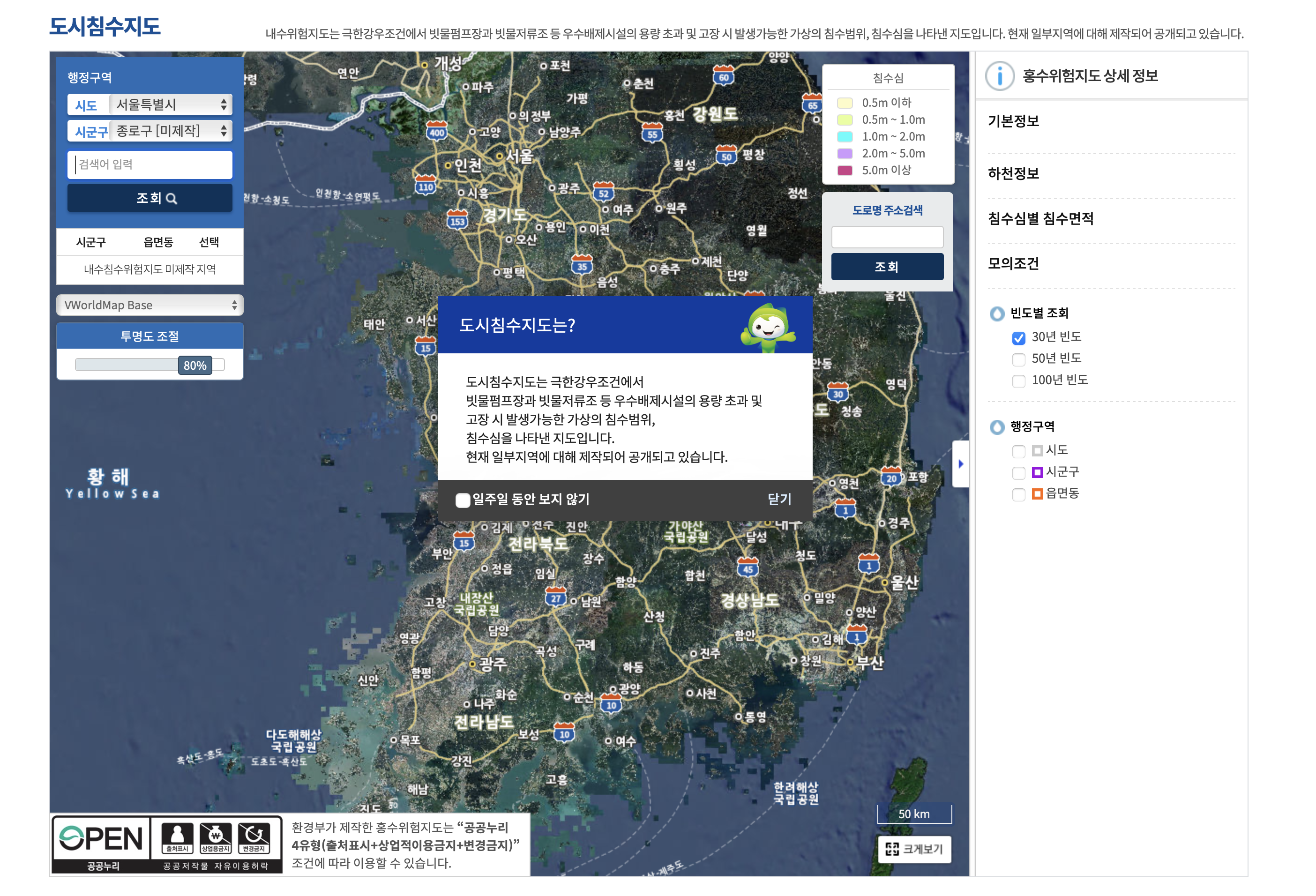This screenshot has width=1316, height=896.
Task: Click 닫기 to close the popup
Action: pos(779,499)
